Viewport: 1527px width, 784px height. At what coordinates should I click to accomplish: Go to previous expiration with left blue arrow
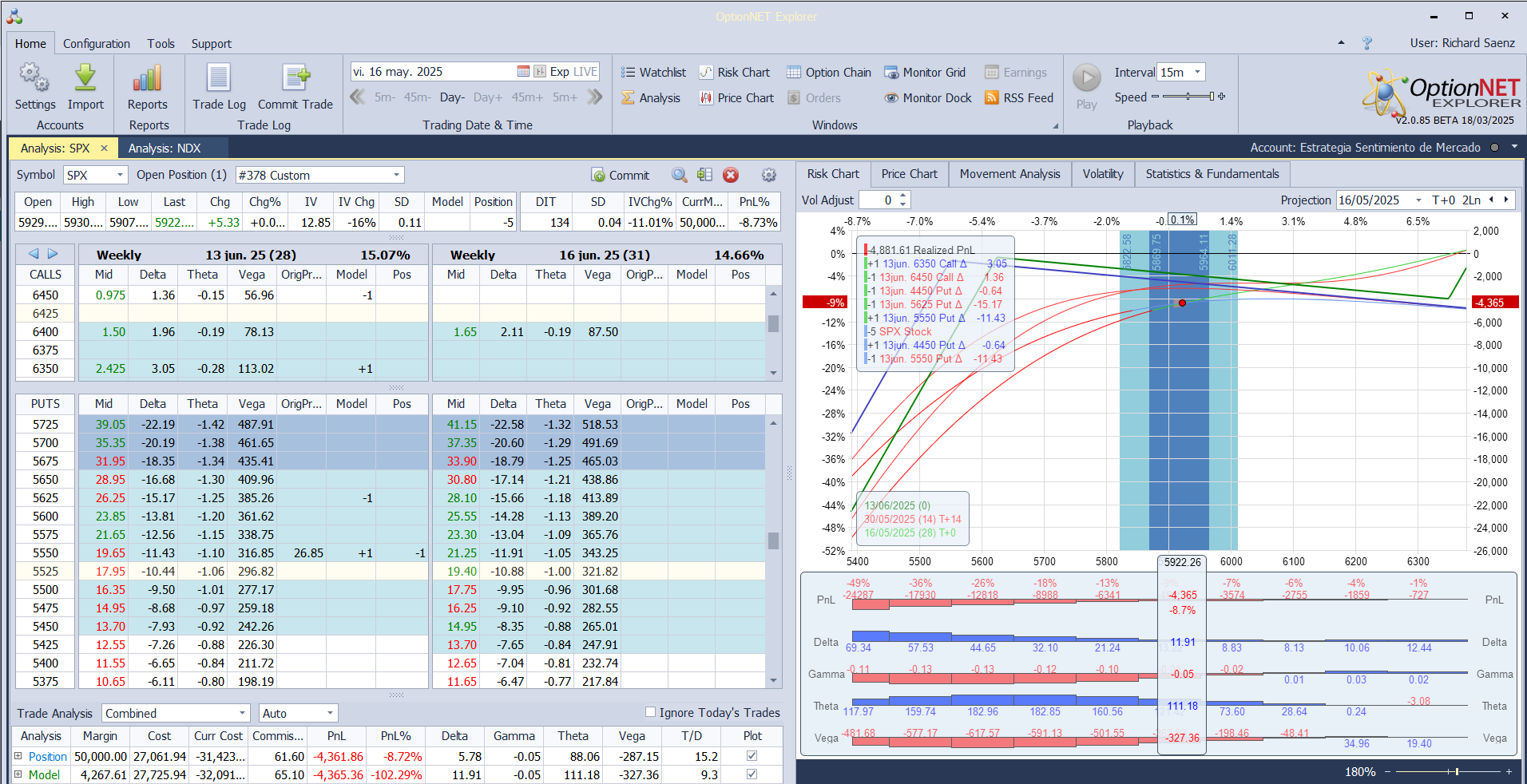tap(34, 254)
